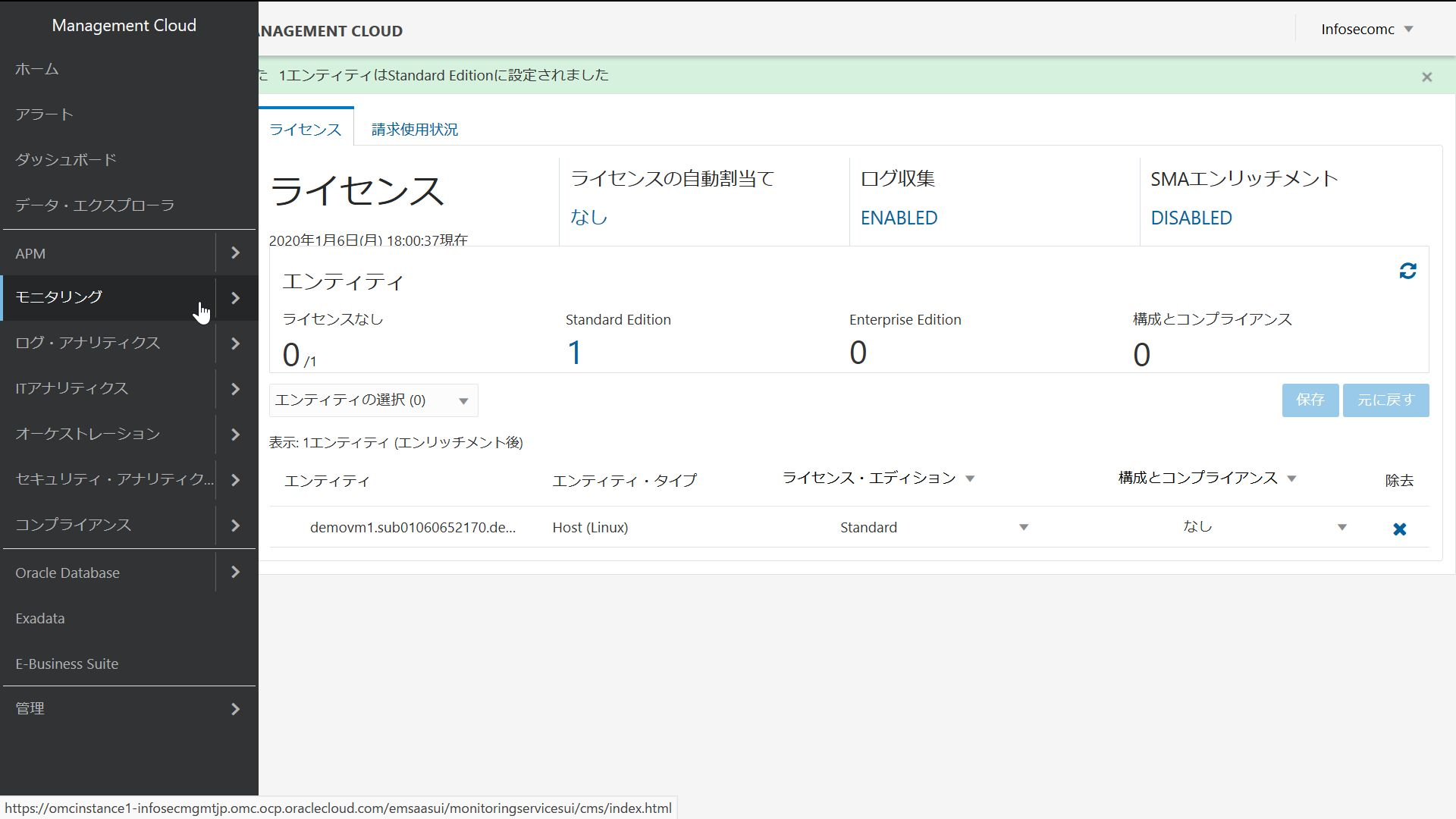Select APM in the navigation menu
Viewport: 1456px width, 819px height.
[30, 253]
